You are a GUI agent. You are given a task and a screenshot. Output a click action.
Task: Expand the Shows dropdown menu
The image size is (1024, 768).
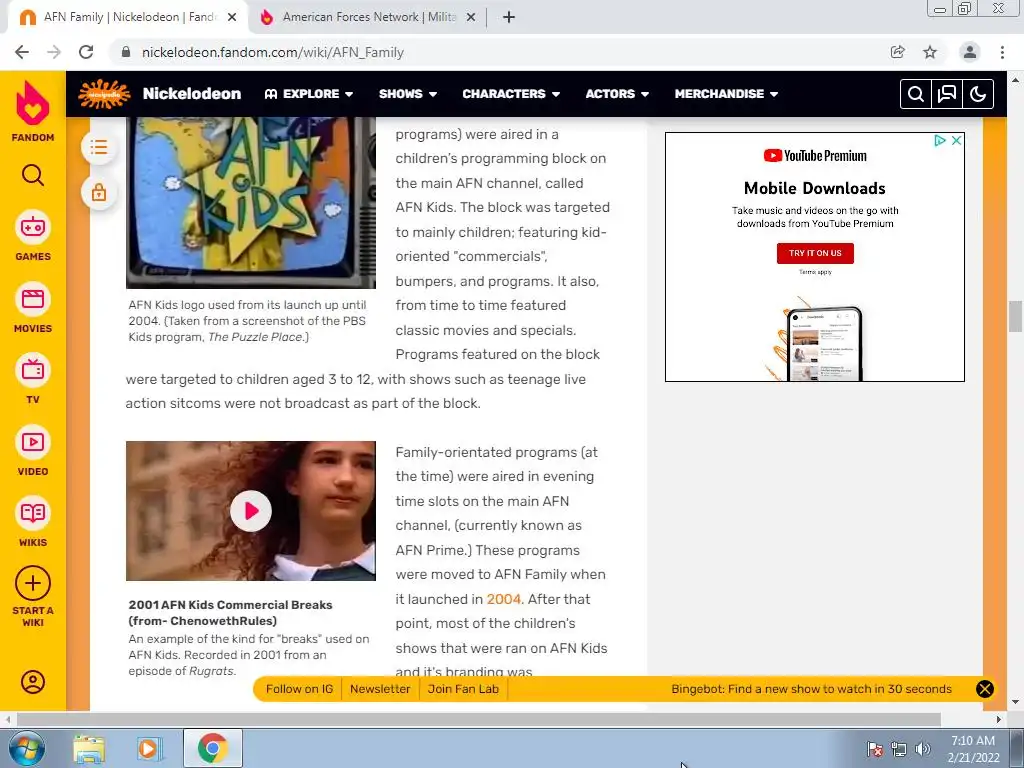408,94
